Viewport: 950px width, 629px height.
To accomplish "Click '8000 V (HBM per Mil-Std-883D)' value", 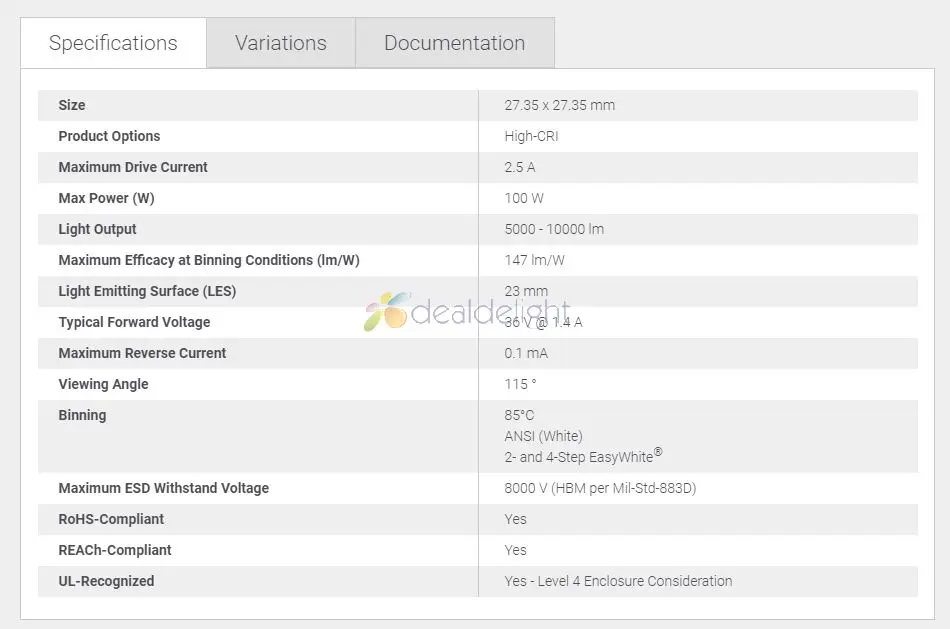I will coord(600,488).
